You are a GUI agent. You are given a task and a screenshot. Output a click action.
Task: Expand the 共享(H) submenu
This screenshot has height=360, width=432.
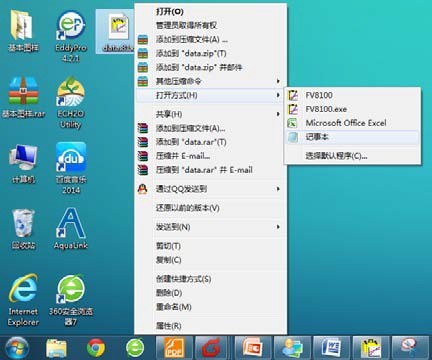tap(210, 114)
